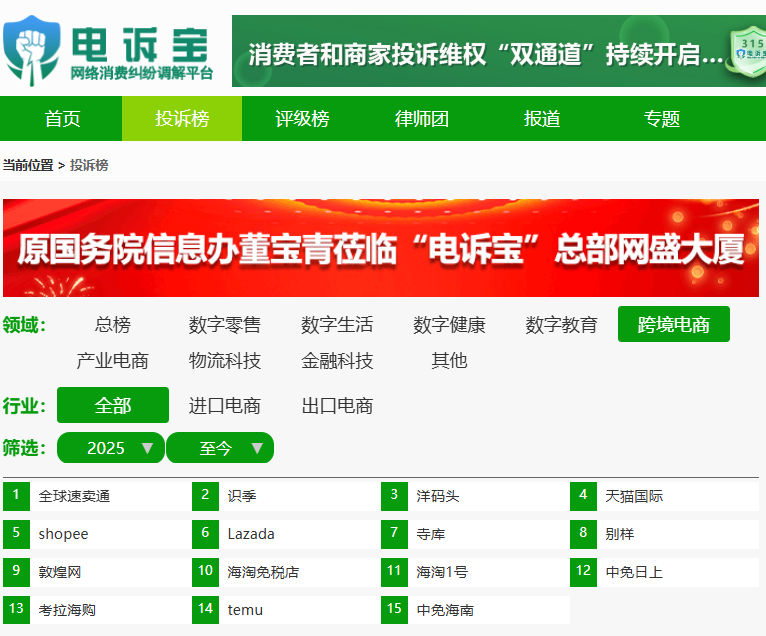
Task: Click rank badge number 12
Action: [x=583, y=572]
